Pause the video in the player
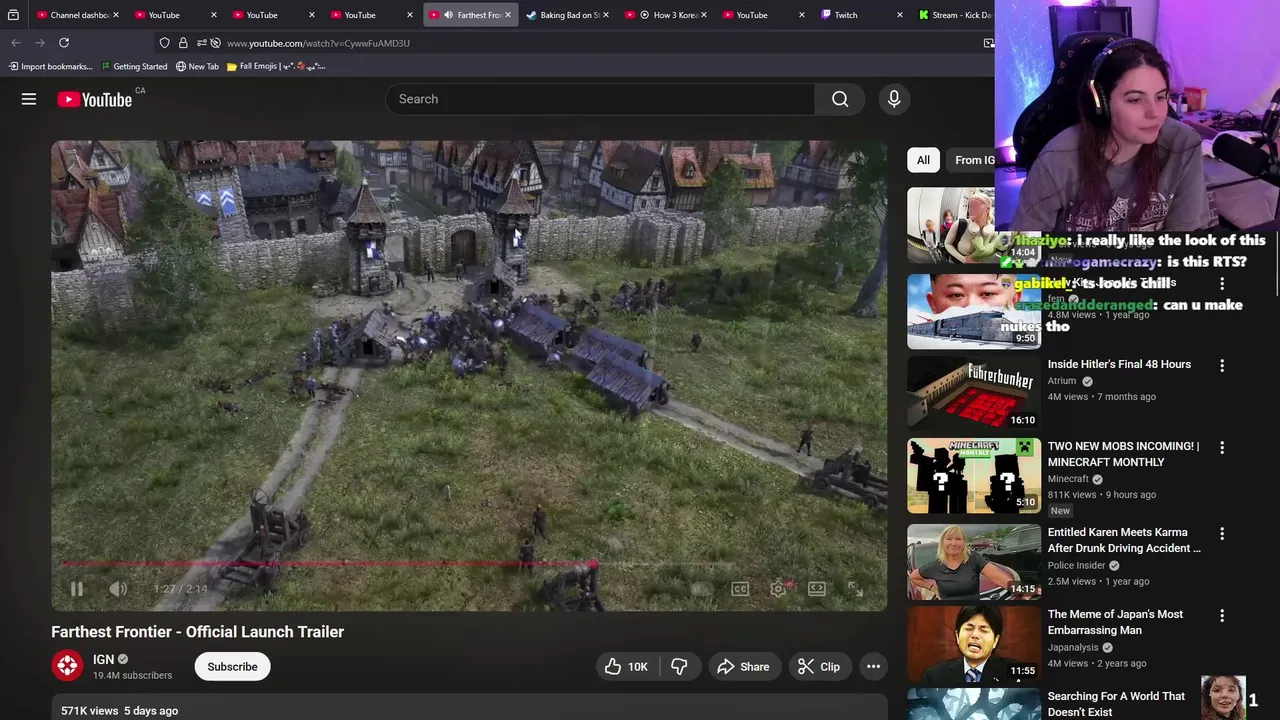The height and width of the screenshot is (720, 1280). (77, 589)
